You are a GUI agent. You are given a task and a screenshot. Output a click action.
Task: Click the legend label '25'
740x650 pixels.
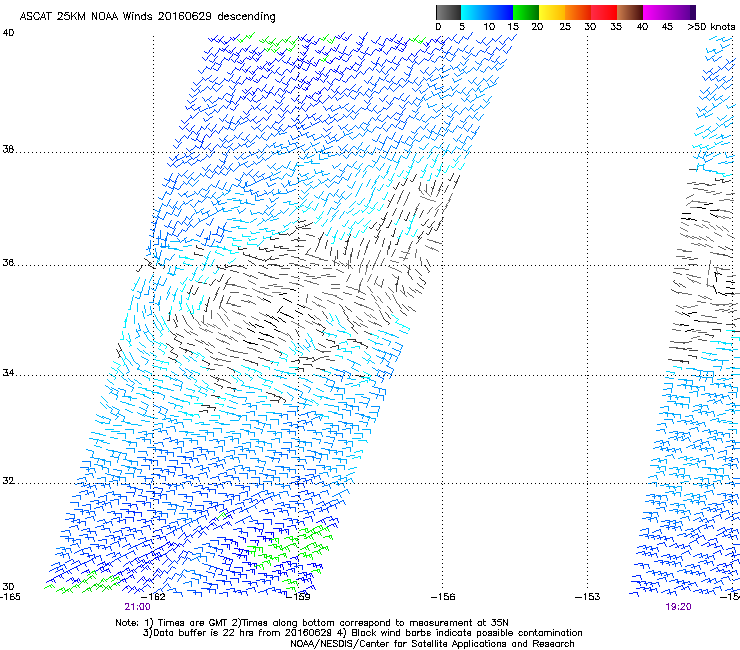click(x=565, y=26)
